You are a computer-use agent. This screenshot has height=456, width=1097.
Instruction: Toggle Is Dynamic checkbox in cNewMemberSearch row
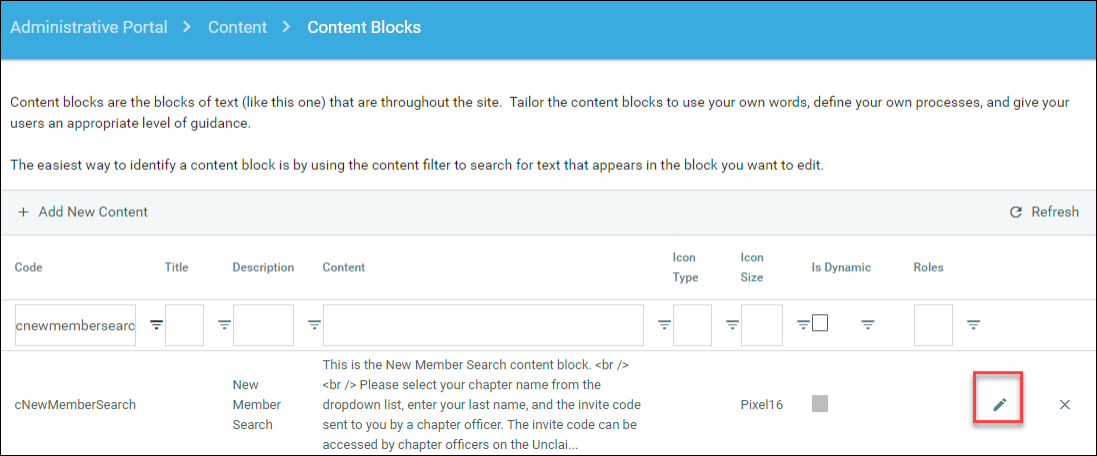point(820,404)
